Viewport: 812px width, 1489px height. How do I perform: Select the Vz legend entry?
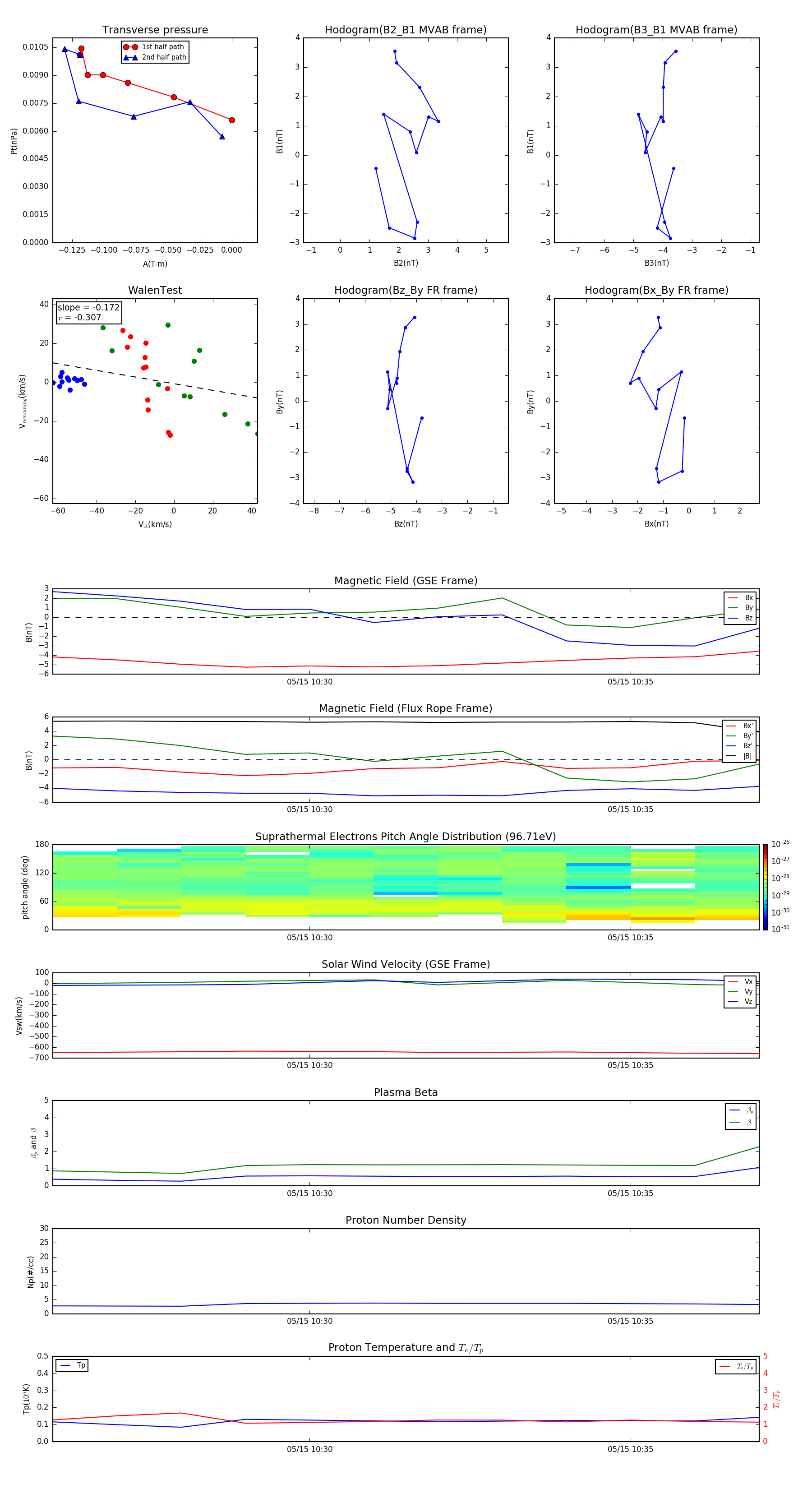click(x=740, y=1002)
